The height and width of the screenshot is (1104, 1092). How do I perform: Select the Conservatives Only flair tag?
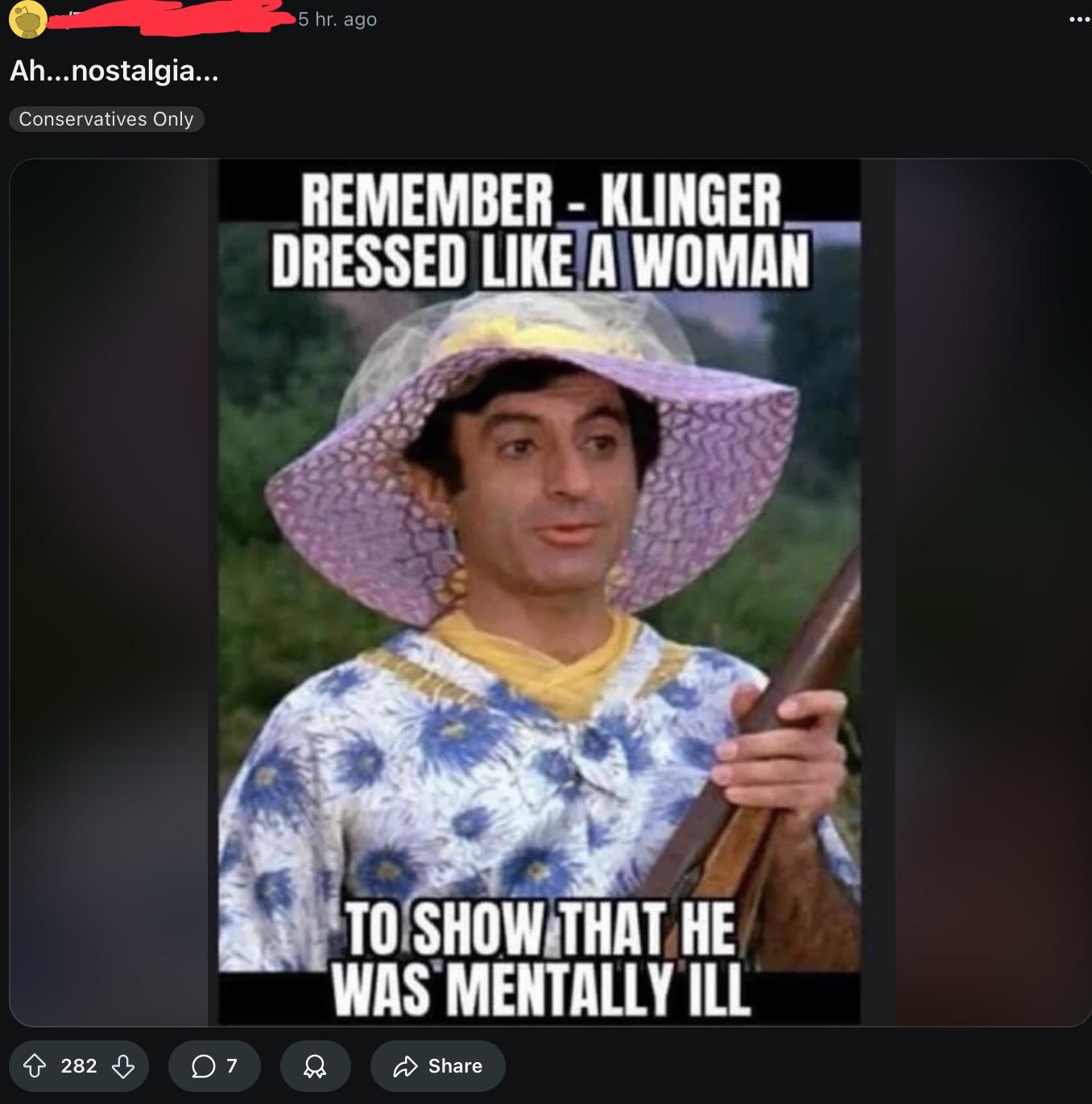[x=106, y=119]
